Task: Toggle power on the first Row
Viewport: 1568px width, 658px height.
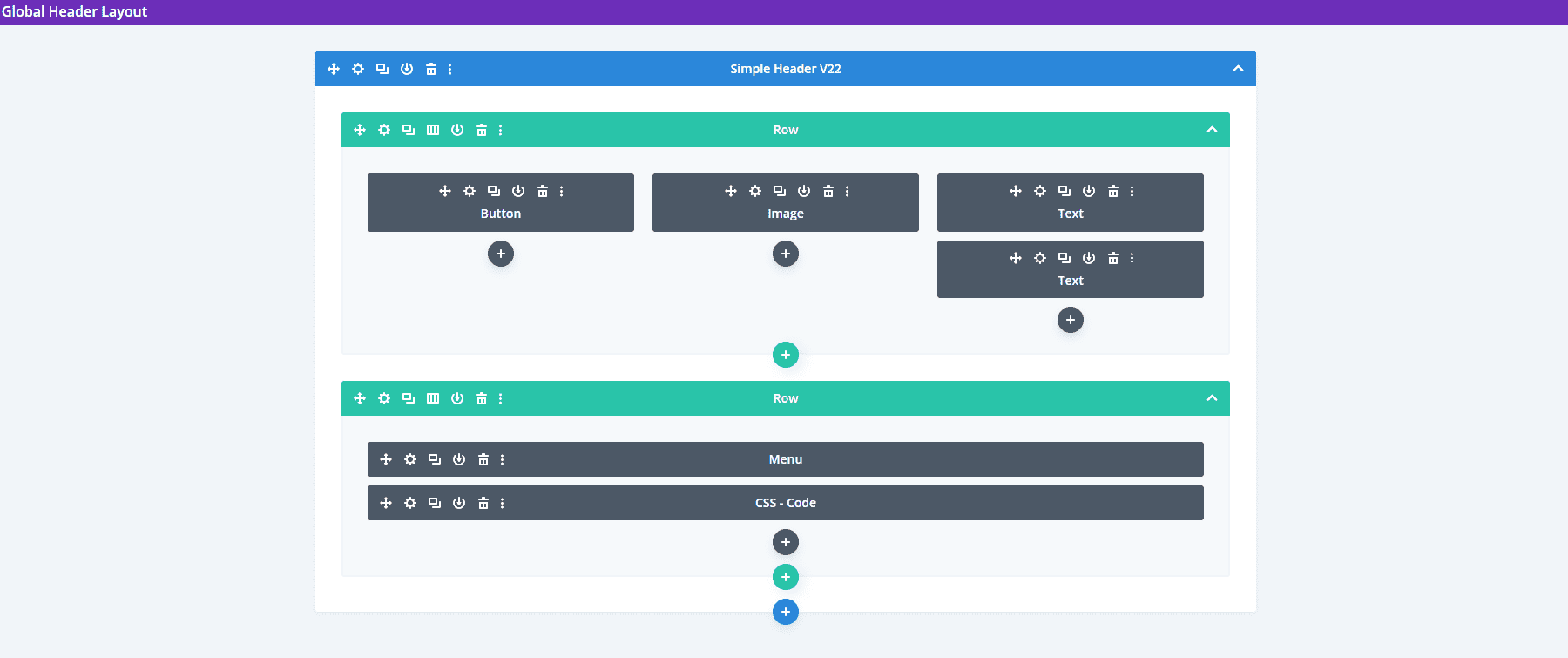Action: point(457,130)
